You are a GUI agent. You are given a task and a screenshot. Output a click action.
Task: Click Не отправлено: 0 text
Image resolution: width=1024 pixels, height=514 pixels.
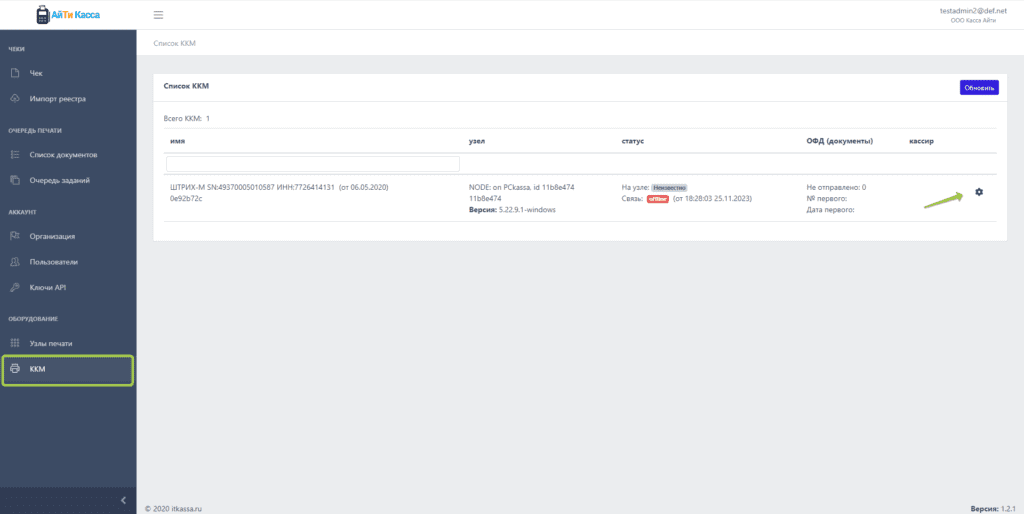click(x=836, y=187)
